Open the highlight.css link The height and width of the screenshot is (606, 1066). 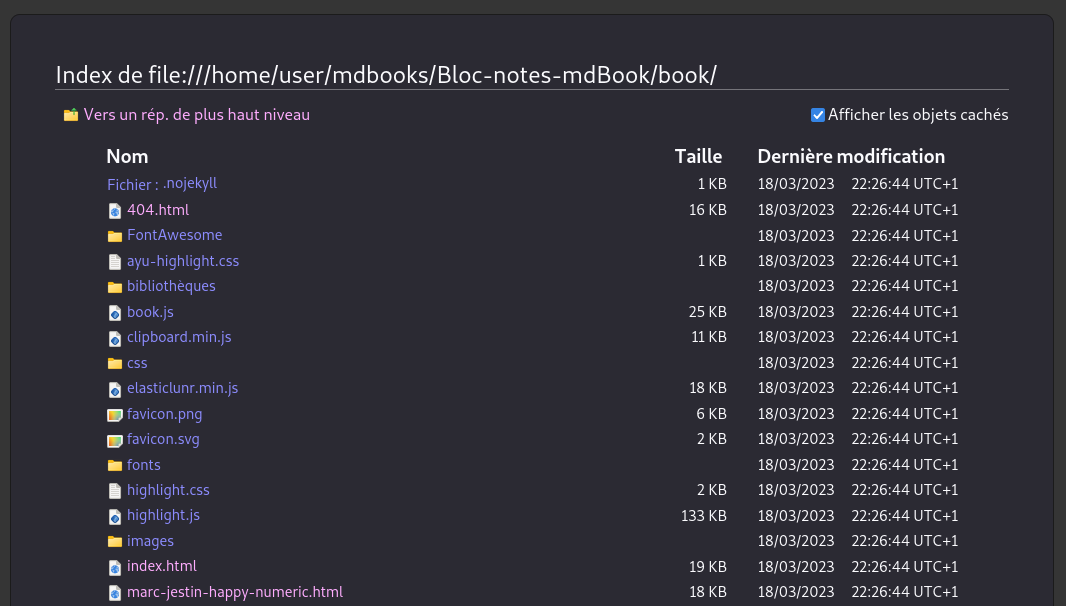click(168, 490)
